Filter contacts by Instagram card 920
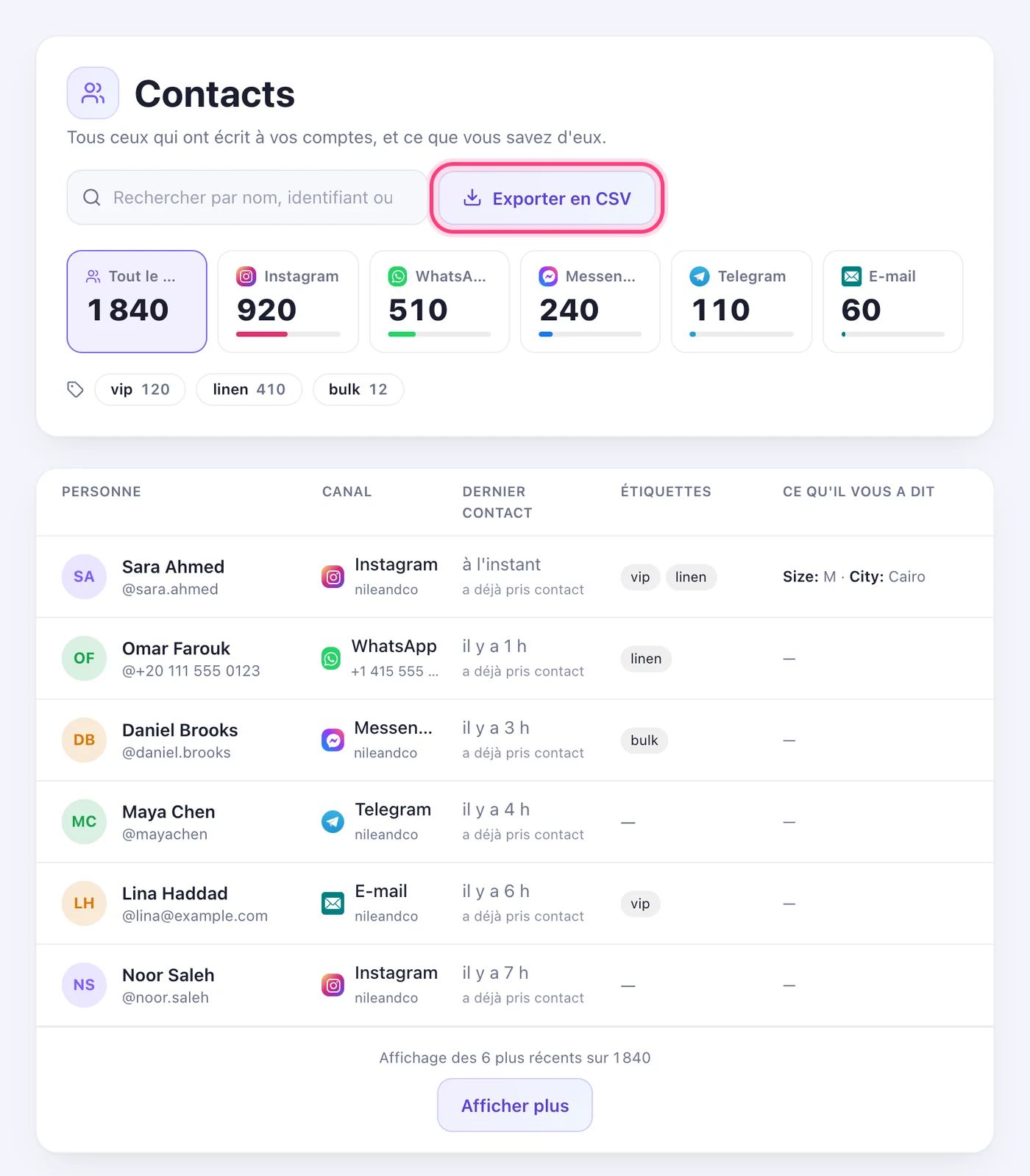 click(288, 302)
